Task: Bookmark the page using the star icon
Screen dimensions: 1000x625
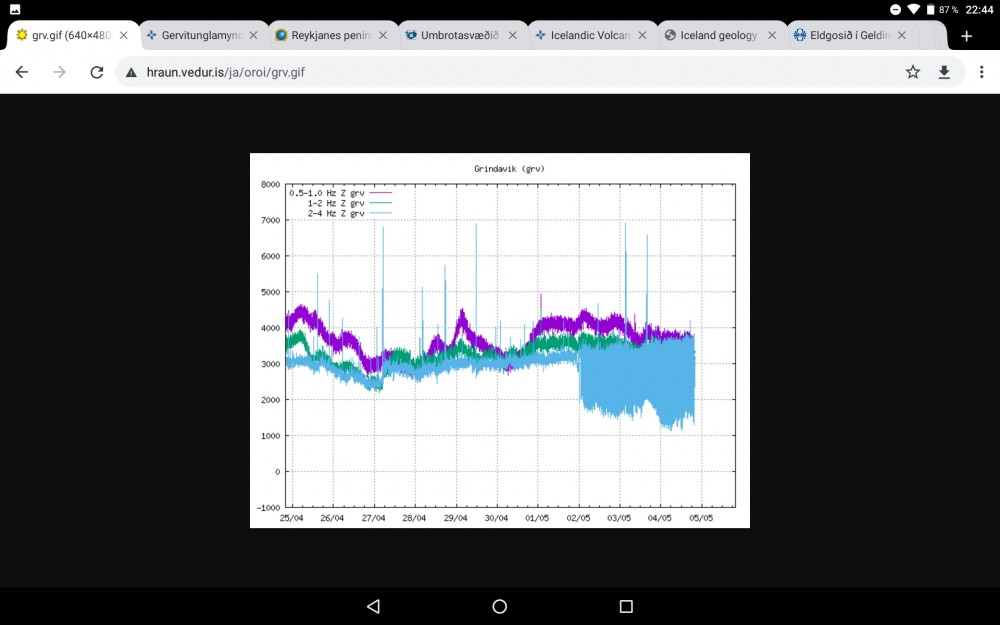Action: [913, 71]
